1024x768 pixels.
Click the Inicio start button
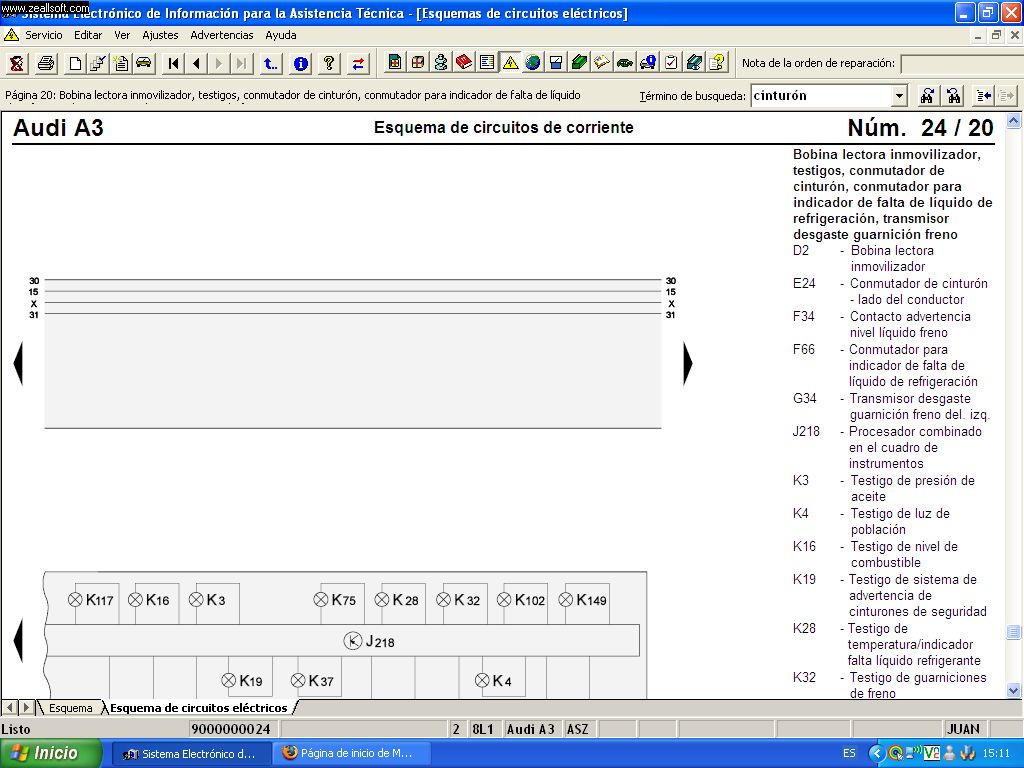50,753
